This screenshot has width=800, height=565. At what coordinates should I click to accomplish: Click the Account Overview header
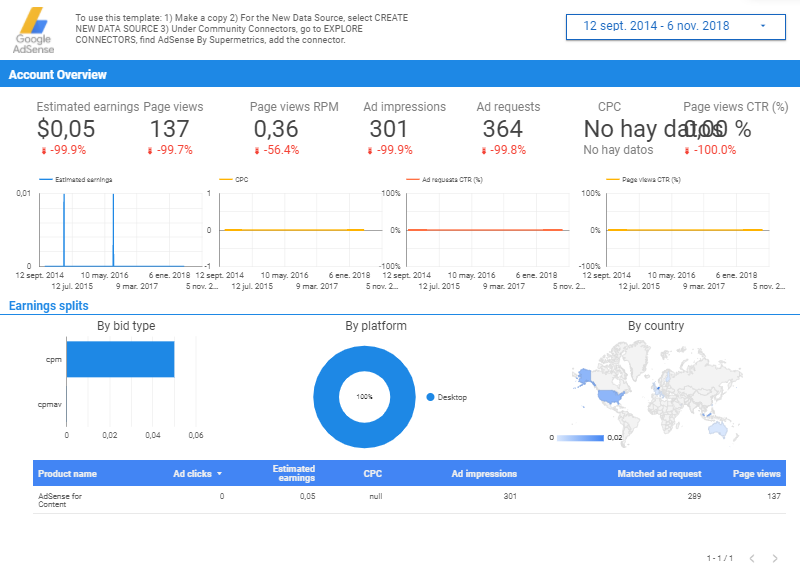tap(58, 75)
